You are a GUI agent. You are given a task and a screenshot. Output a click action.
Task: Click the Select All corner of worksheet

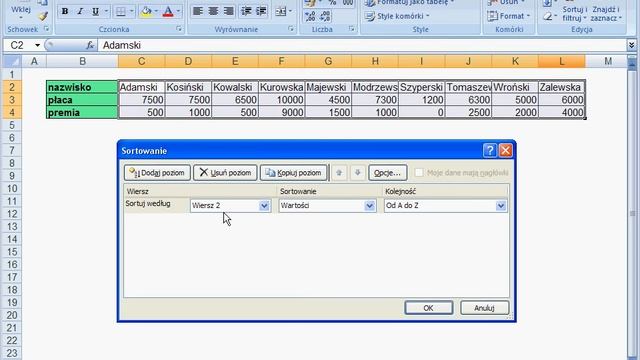tap(12, 61)
